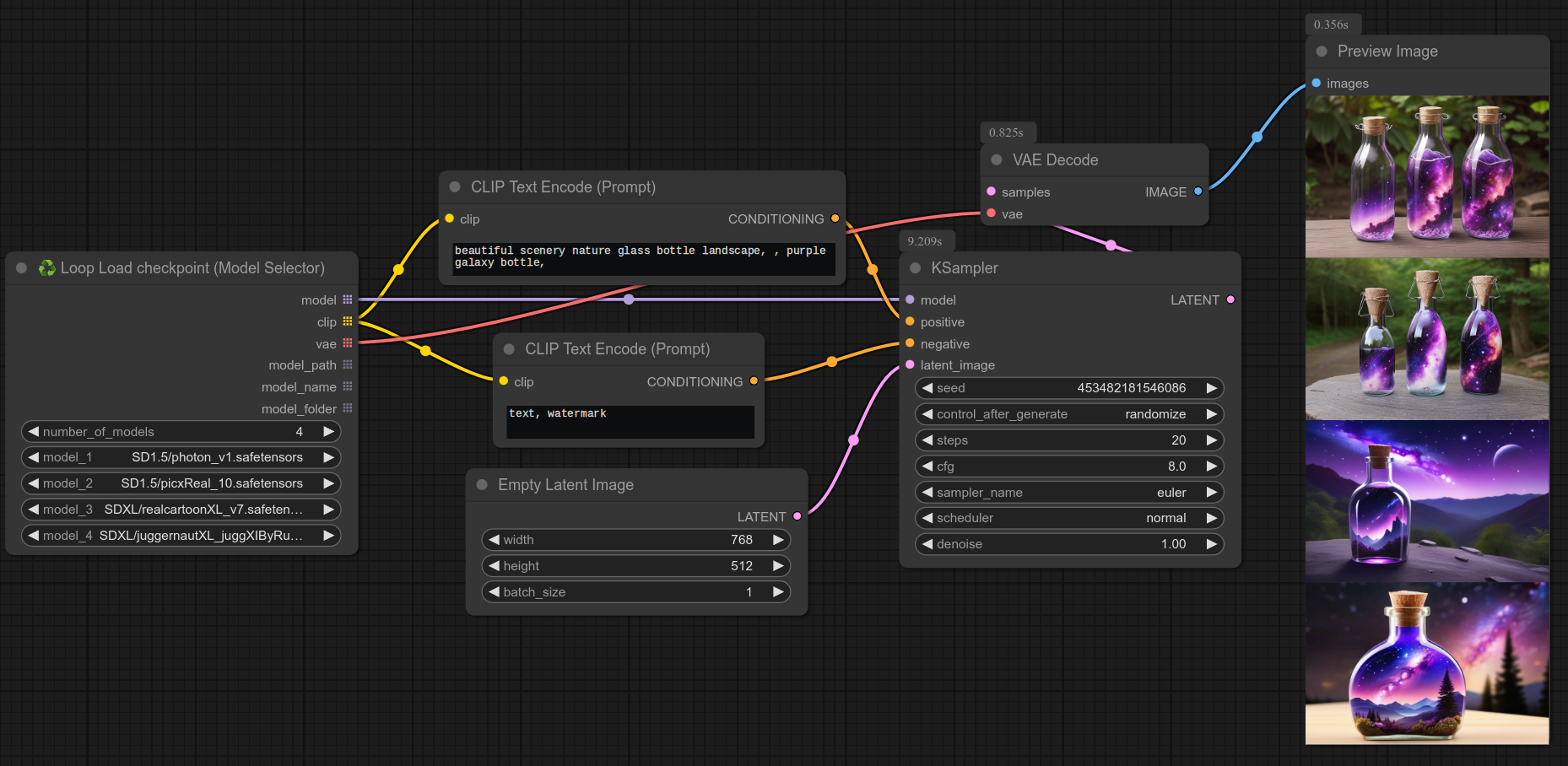Select the model_1 photon_v1 checkpoint entry
This screenshot has height=766, width=1568.
(x=180, y=456)
